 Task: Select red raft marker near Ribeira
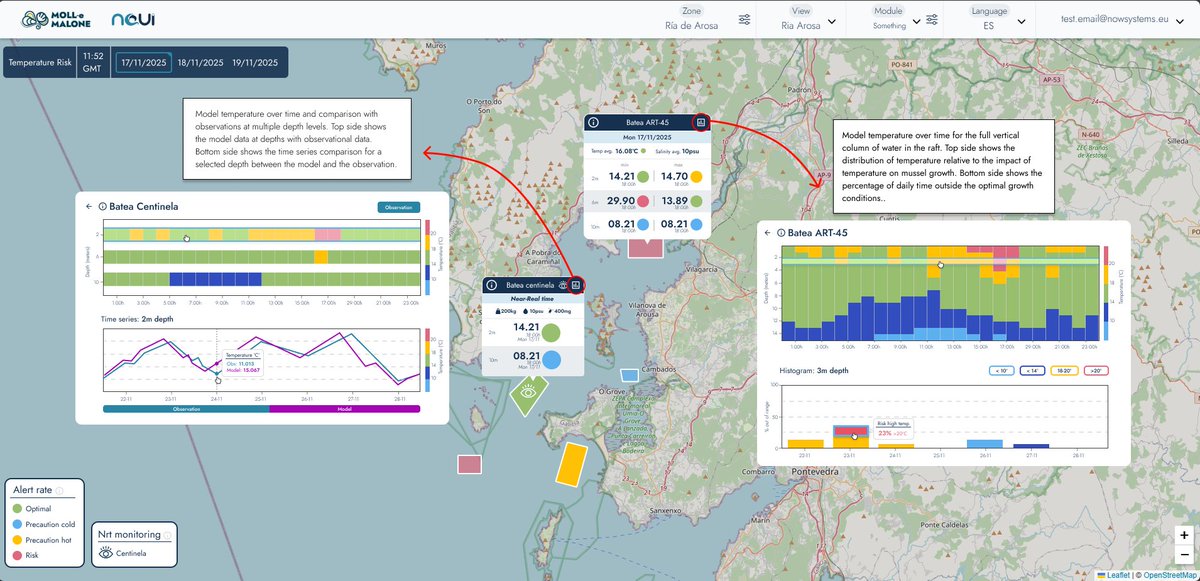point(470,464)
